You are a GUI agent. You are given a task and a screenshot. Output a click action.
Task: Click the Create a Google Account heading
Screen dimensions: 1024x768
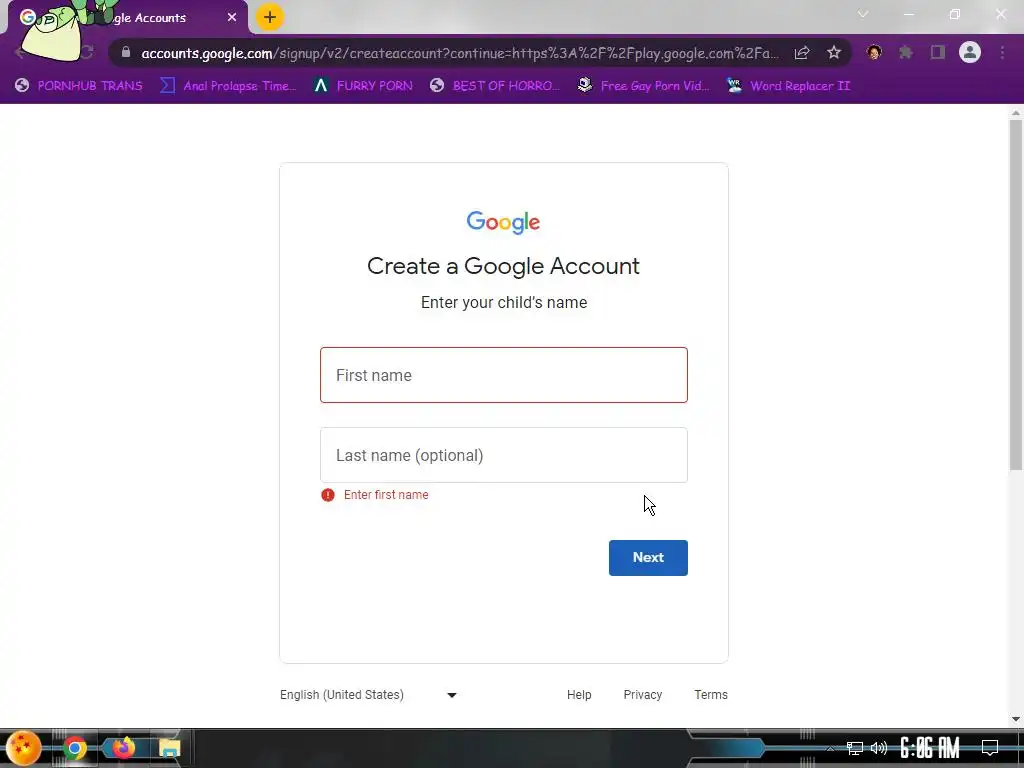(x=504, y=266)
